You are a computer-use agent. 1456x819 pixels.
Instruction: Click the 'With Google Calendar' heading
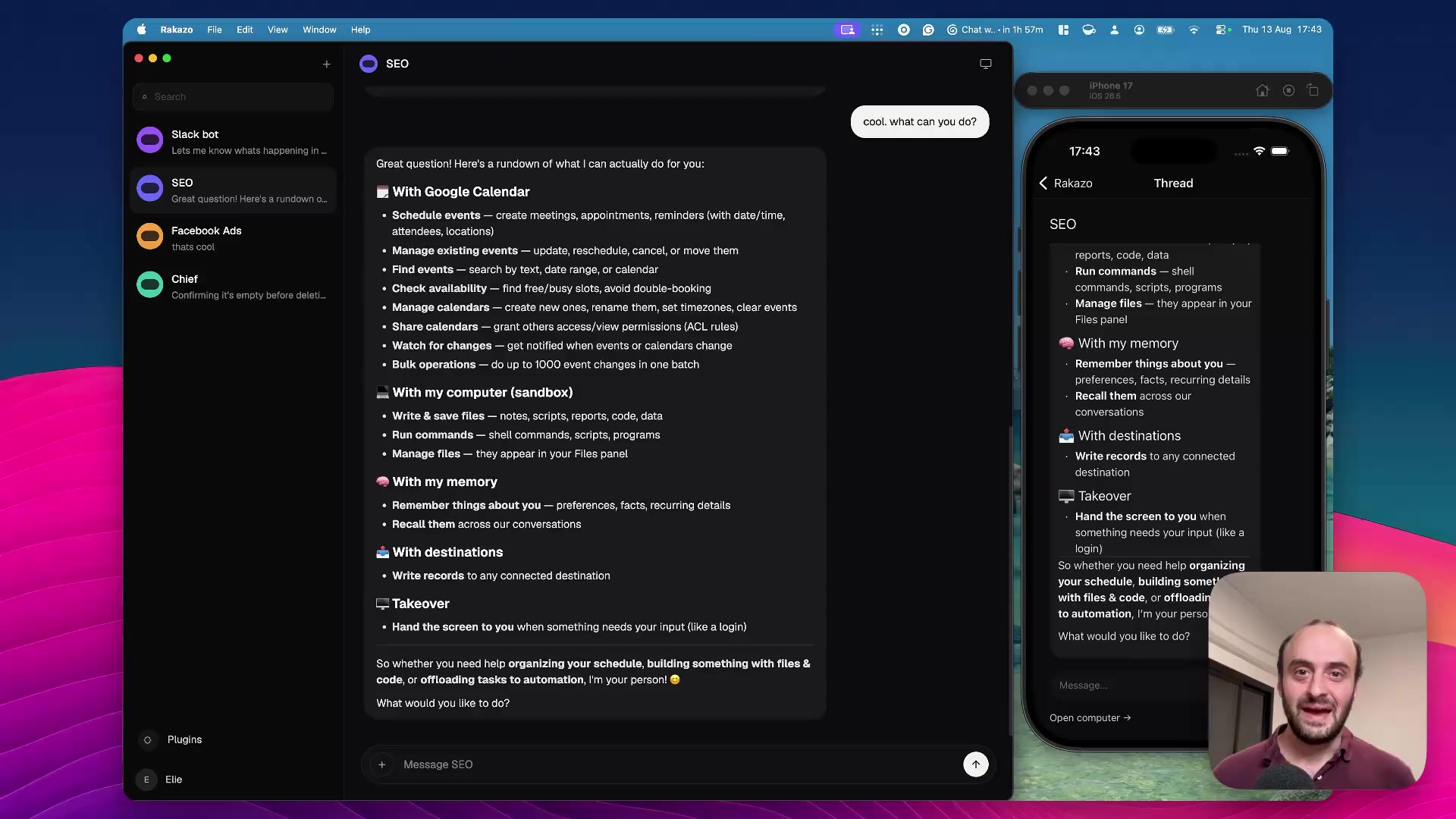point(461,192)
